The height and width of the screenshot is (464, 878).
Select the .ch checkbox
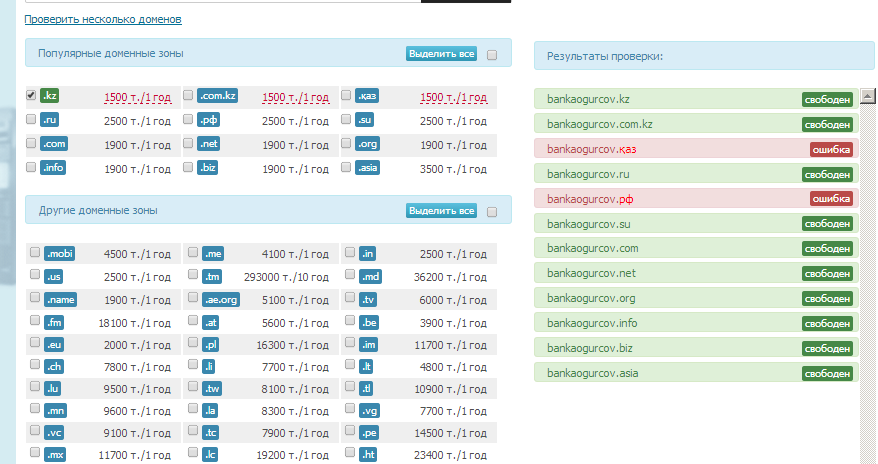pos(35,364)
